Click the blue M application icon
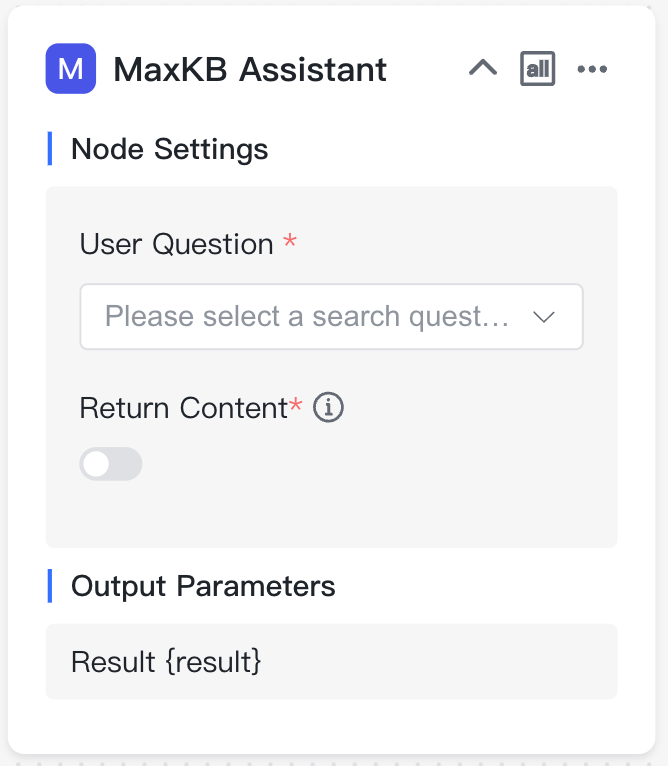Image resolution: width=668 pixels, height=766 pixels. (71, 68)
